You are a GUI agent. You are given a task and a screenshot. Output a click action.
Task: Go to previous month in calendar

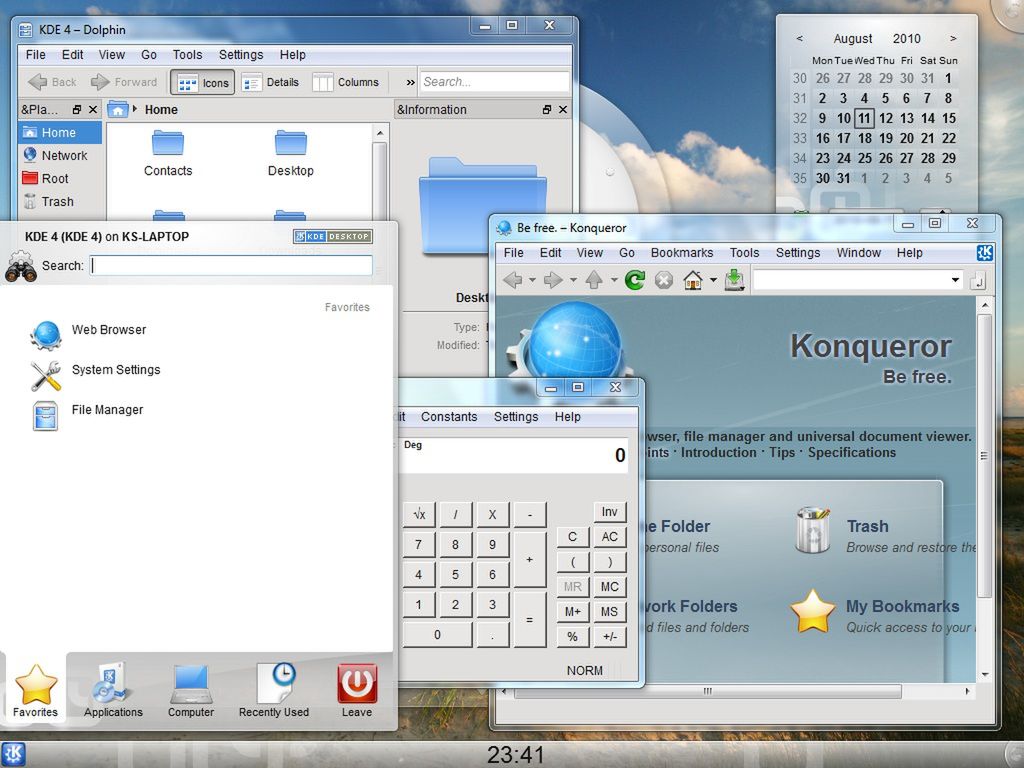pyautogui.click(x=799, y=39)
